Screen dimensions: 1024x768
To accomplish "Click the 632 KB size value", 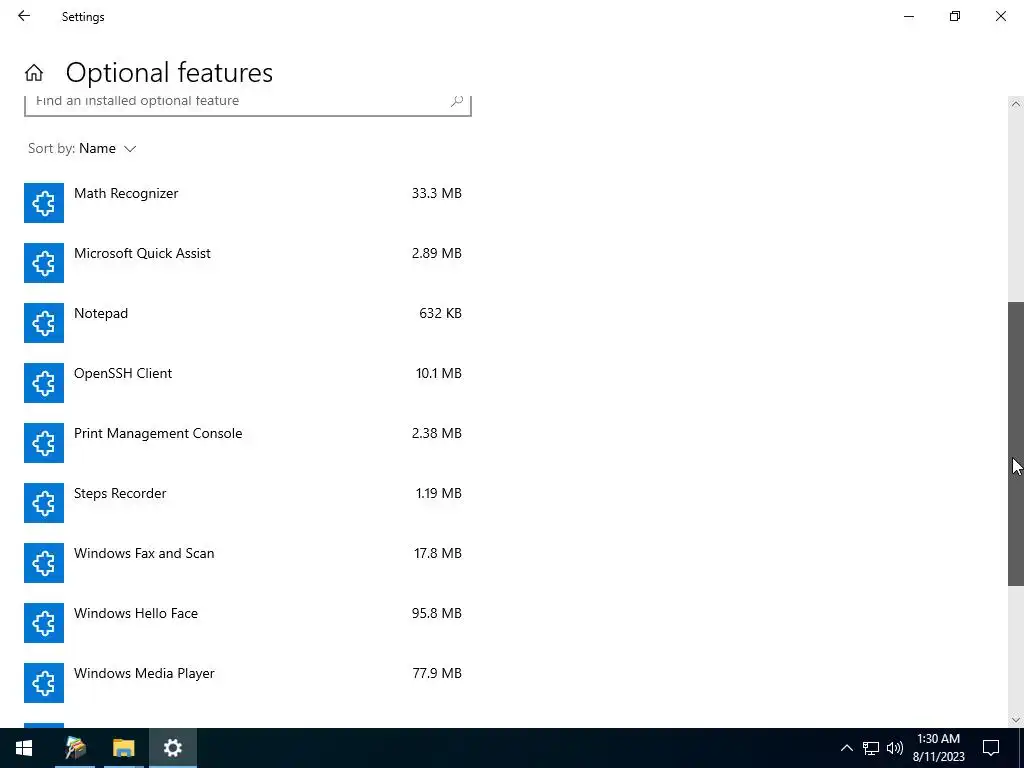I will [x=440, y=313].
